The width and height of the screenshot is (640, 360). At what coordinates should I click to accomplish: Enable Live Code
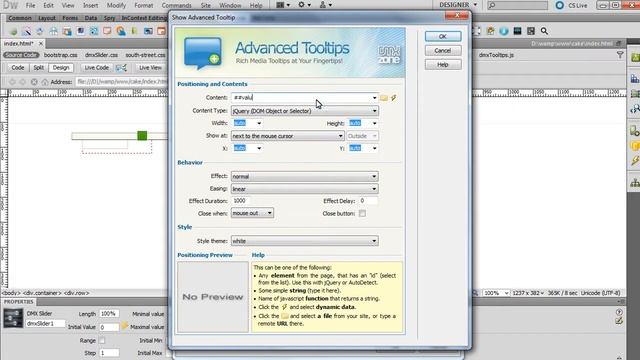pyautogui.click(x=97, y=68)
